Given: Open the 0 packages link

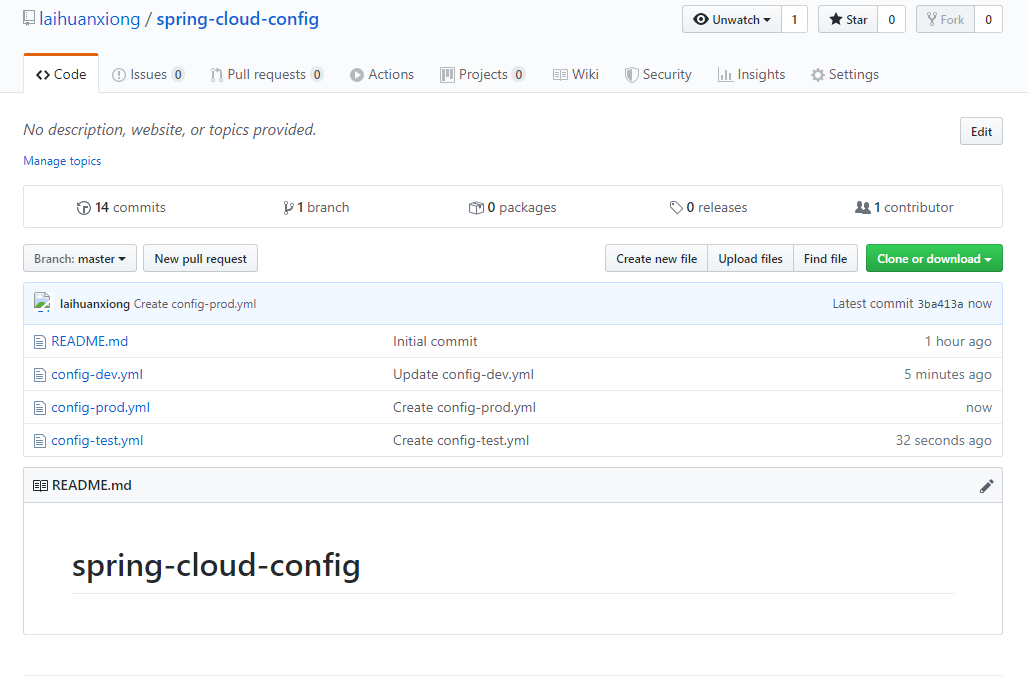Looking at the screenshot, I should (x=513, y=207).
